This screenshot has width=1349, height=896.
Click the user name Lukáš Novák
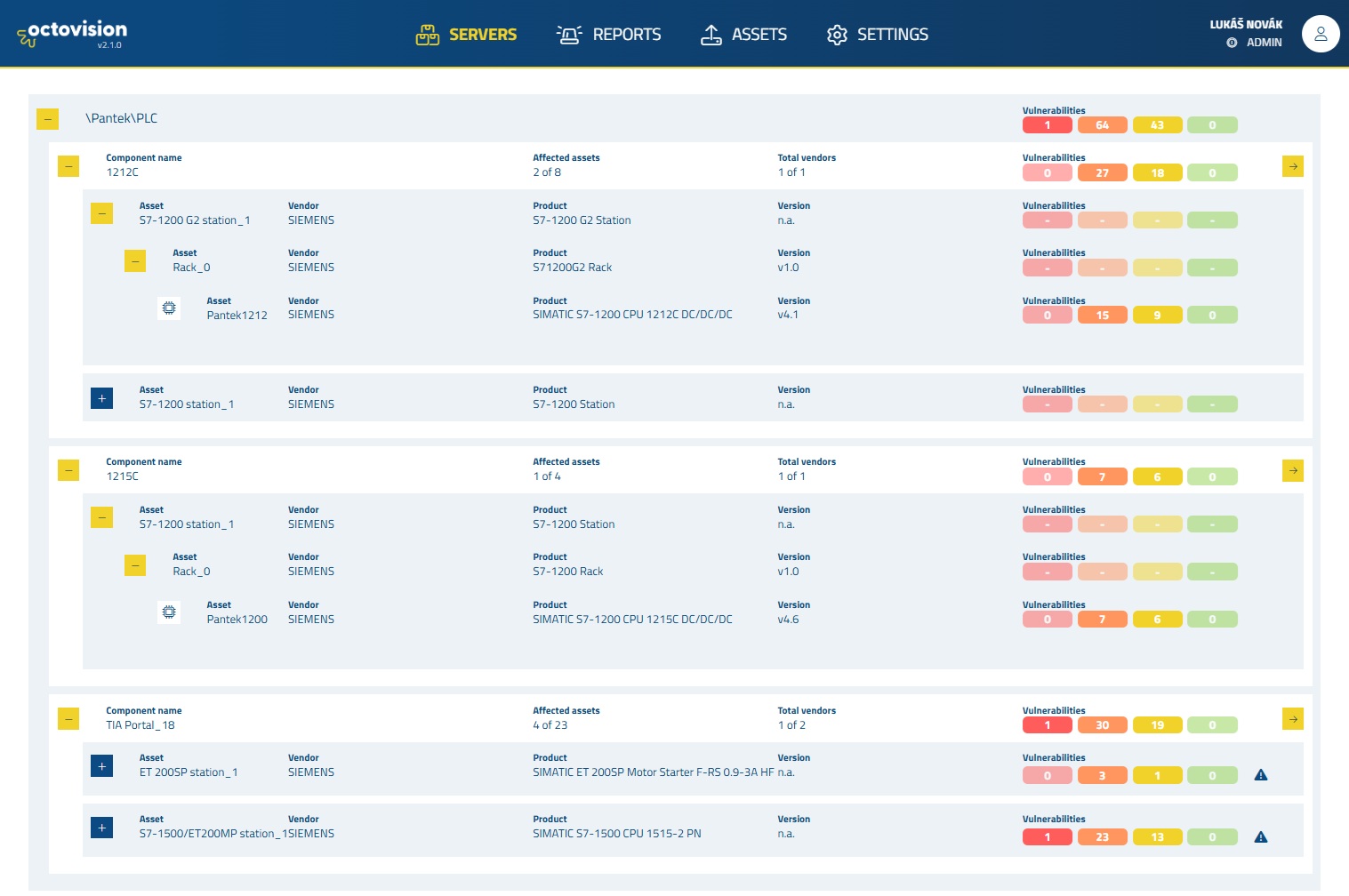(1246, 25)
